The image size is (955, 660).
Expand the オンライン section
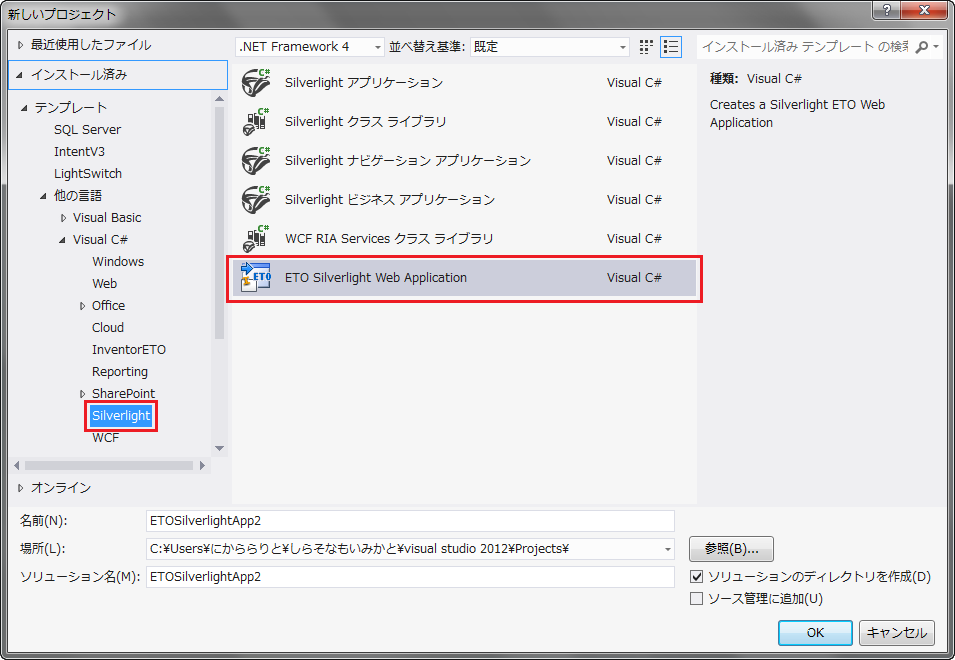coord(20,488)
